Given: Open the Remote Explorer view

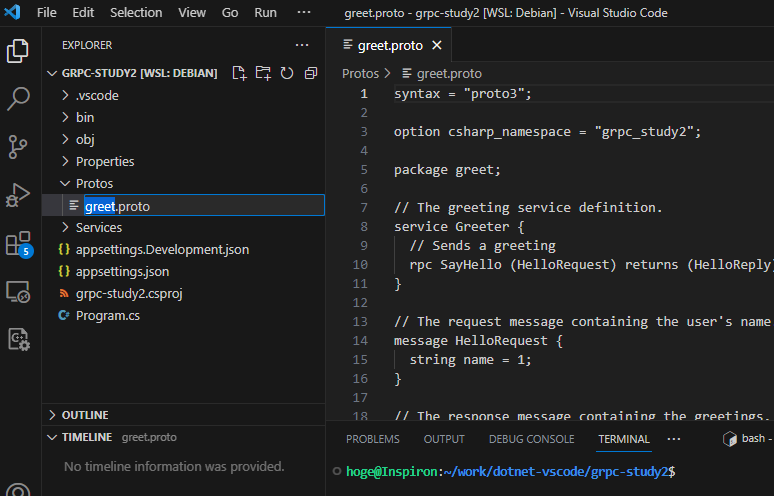Looking at the screenshot, I should click(19, 291).
